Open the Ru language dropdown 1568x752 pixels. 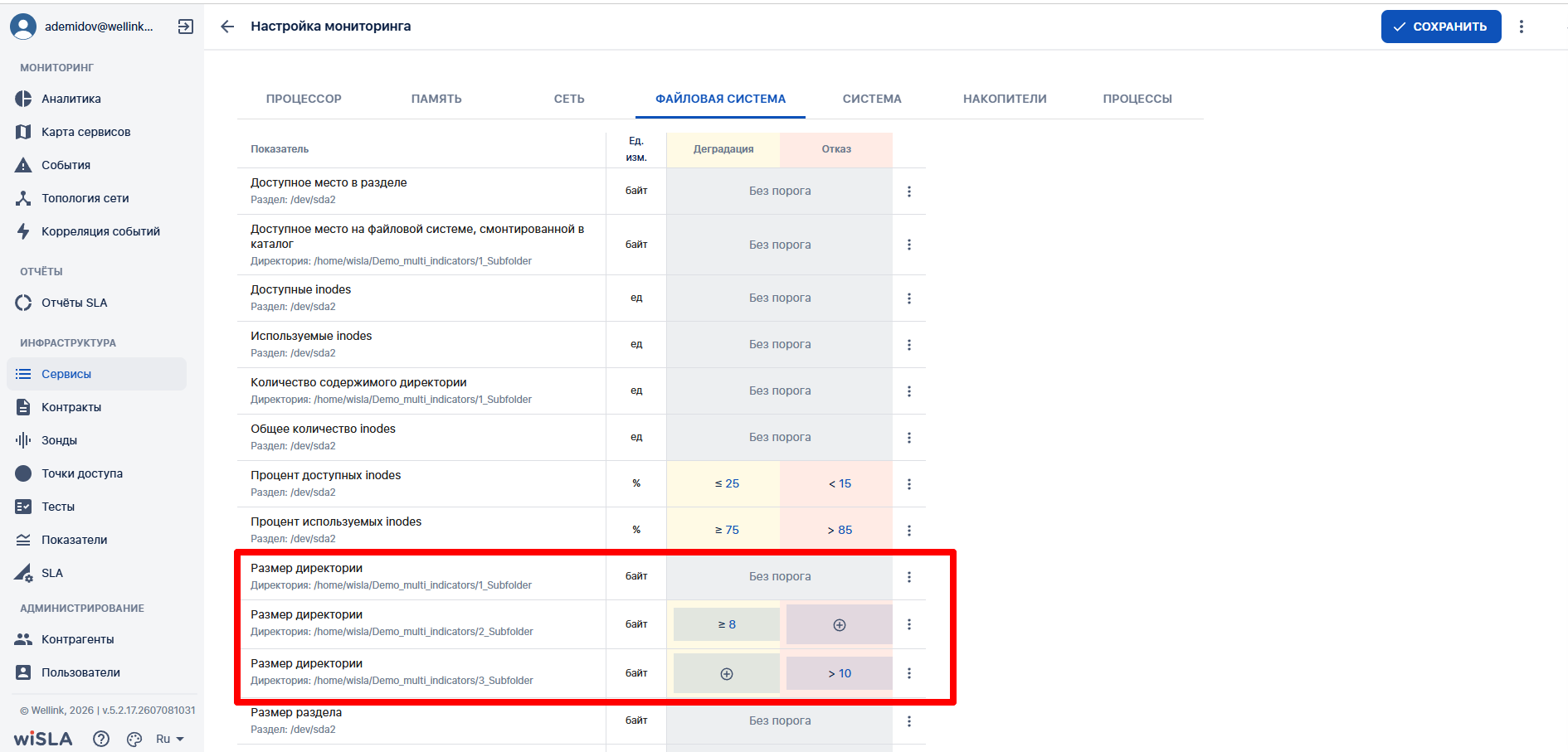click(x=170, y=739)
